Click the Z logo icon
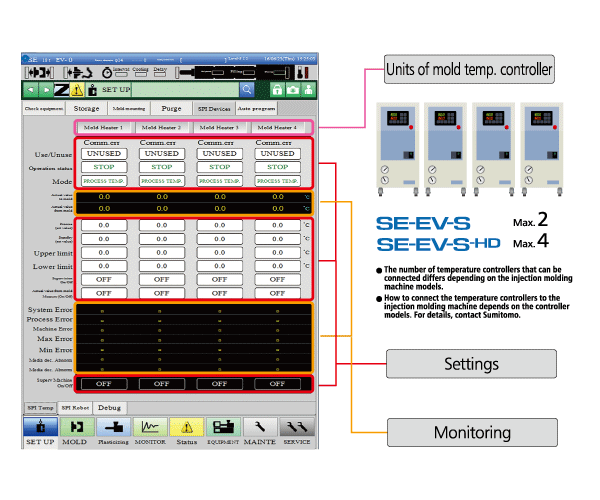The image size is (600, 500). (61, 90)
